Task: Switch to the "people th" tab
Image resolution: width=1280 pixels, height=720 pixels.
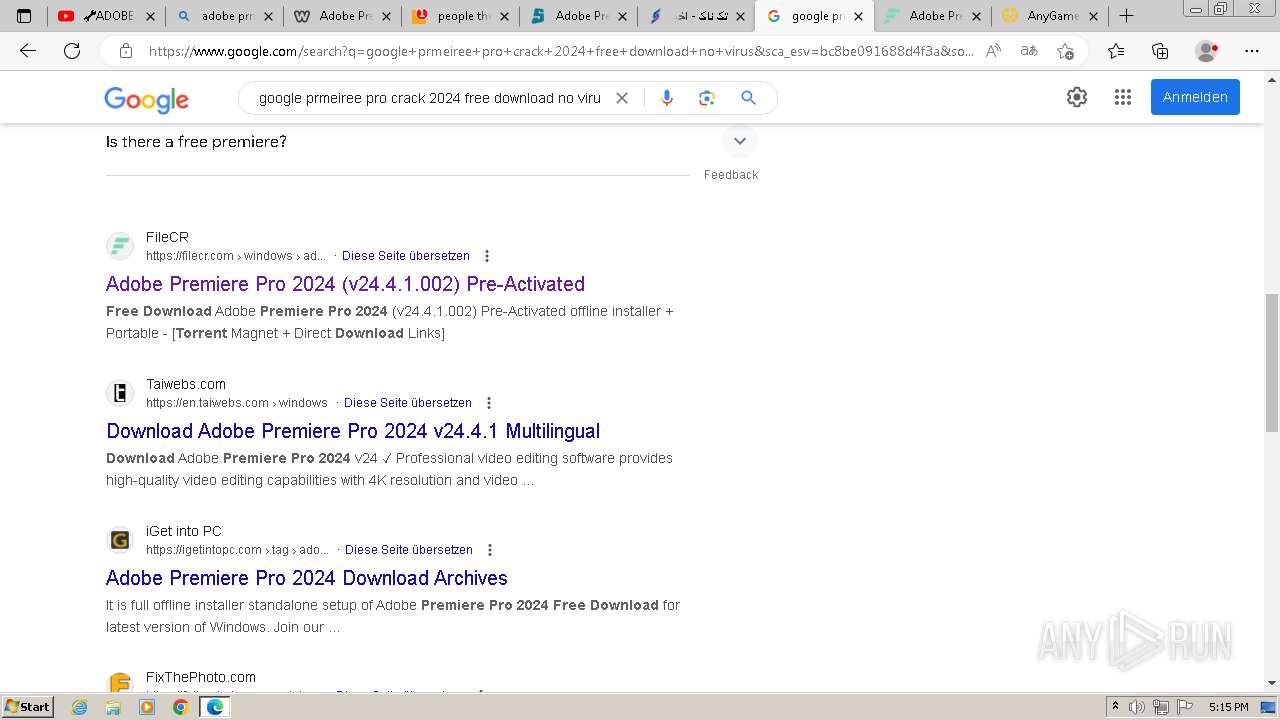Action: (461, 16)
